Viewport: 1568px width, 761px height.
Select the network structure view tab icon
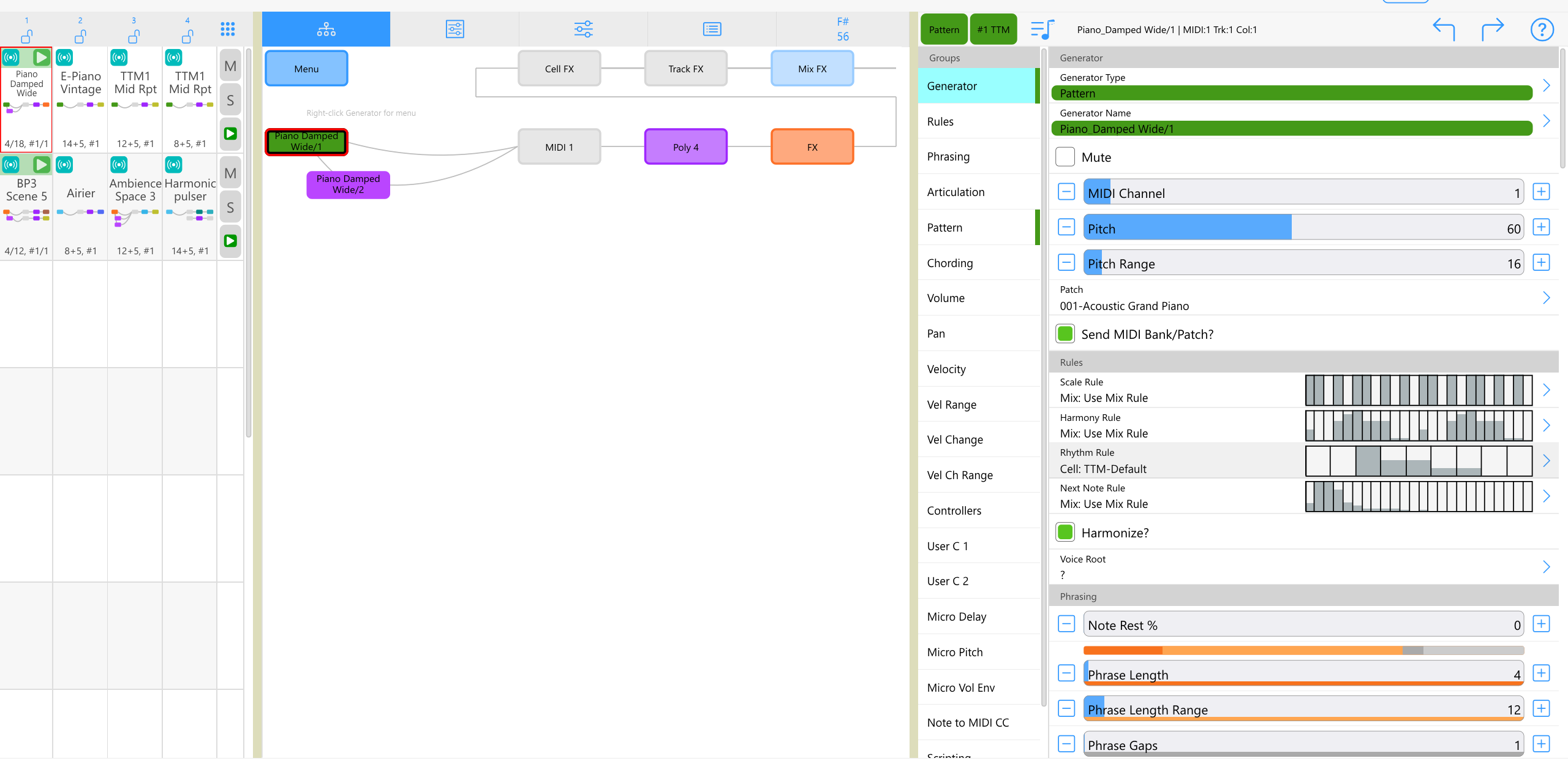(326, 29)
